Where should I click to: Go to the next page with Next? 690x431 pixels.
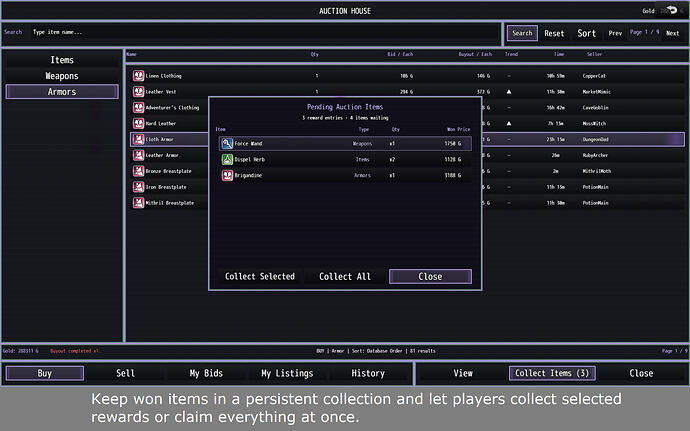[x=672, y=33]
